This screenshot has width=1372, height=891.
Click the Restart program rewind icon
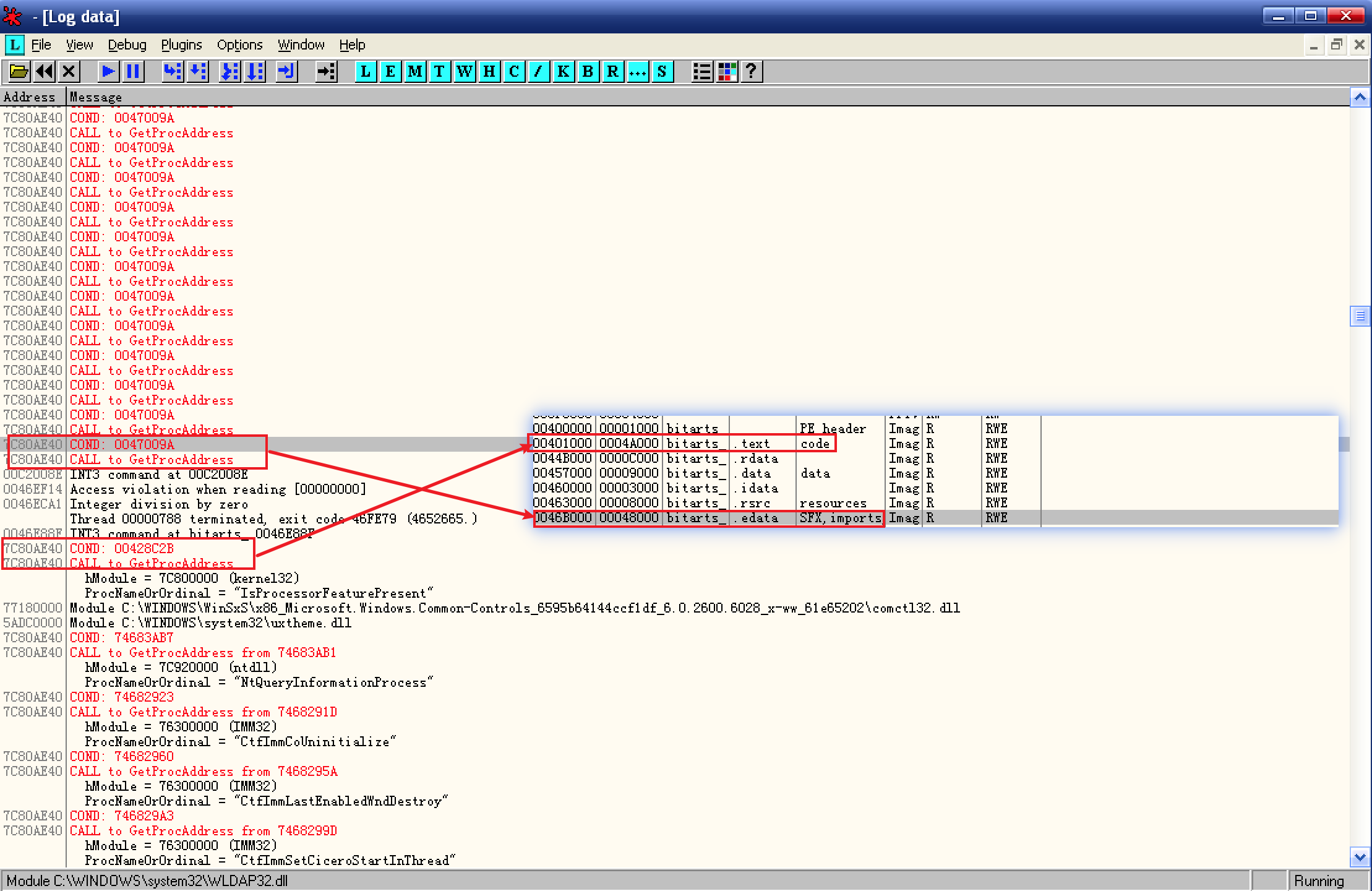(44, 72)
